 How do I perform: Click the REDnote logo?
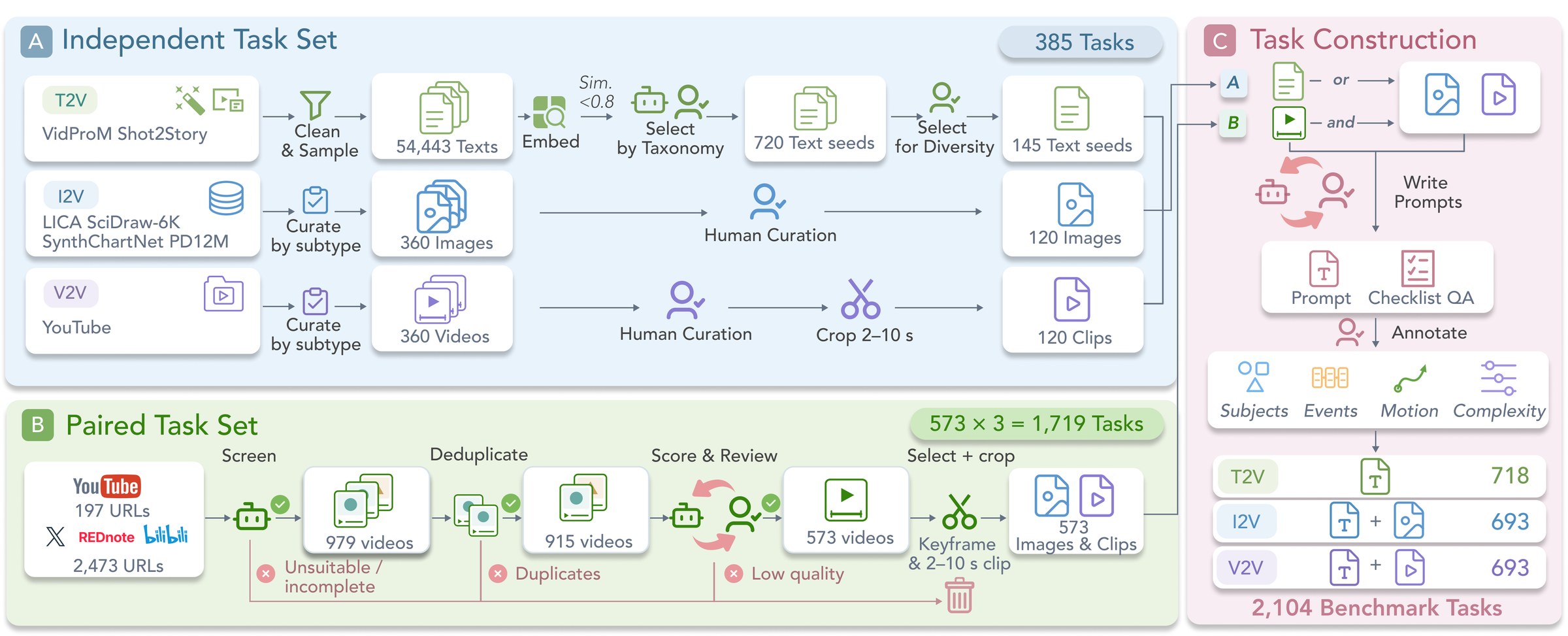106,537
